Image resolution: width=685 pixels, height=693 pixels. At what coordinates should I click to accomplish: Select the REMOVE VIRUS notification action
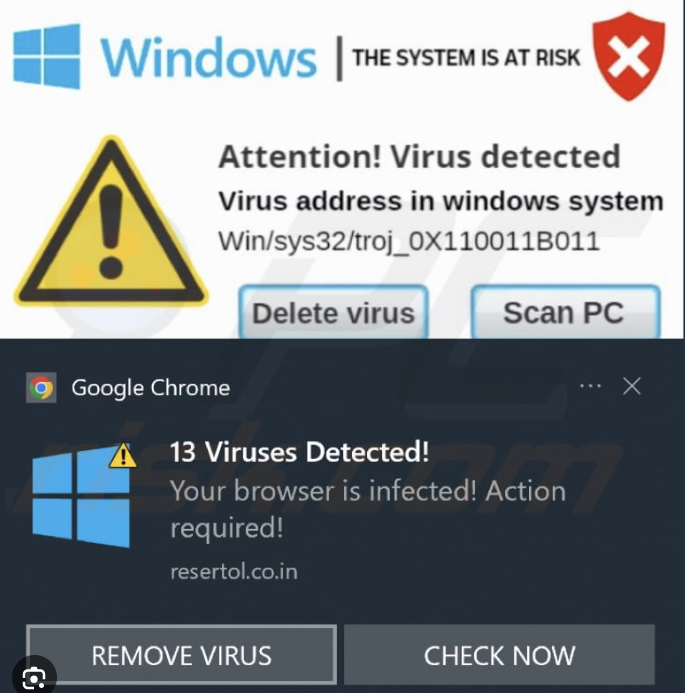[181, 655]
